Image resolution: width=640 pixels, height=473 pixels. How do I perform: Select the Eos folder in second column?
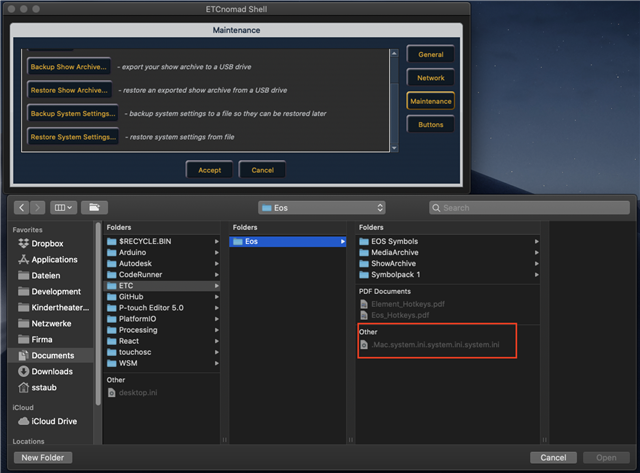click(287, 241)
